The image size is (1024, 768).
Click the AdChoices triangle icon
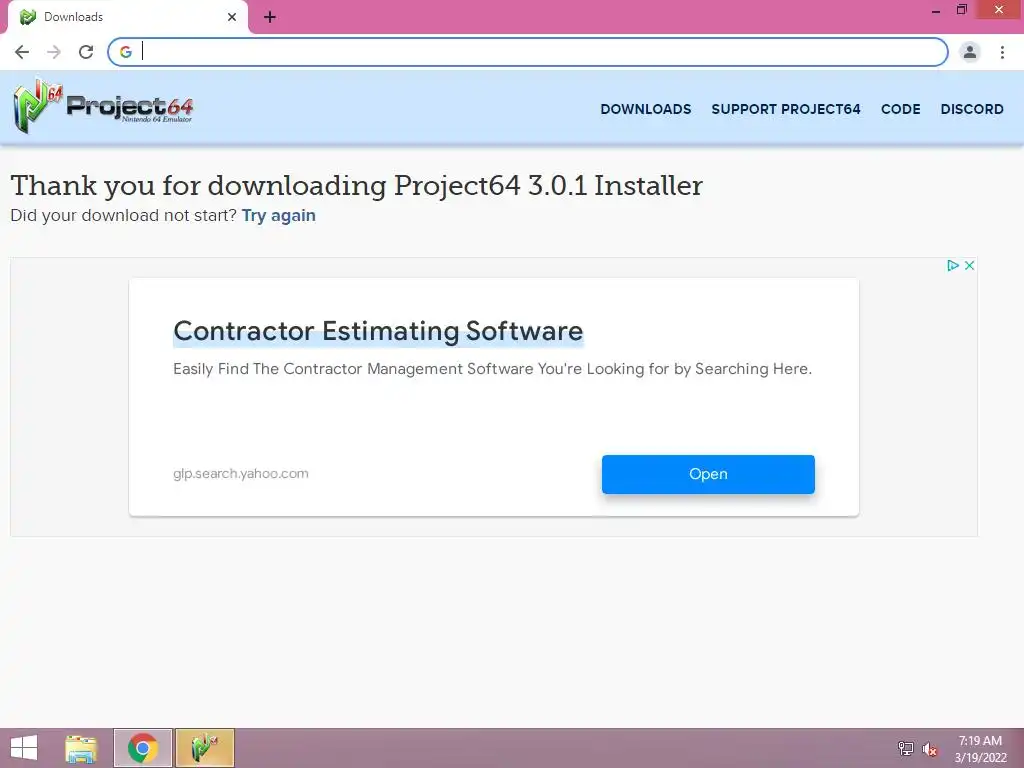[953, 265]
